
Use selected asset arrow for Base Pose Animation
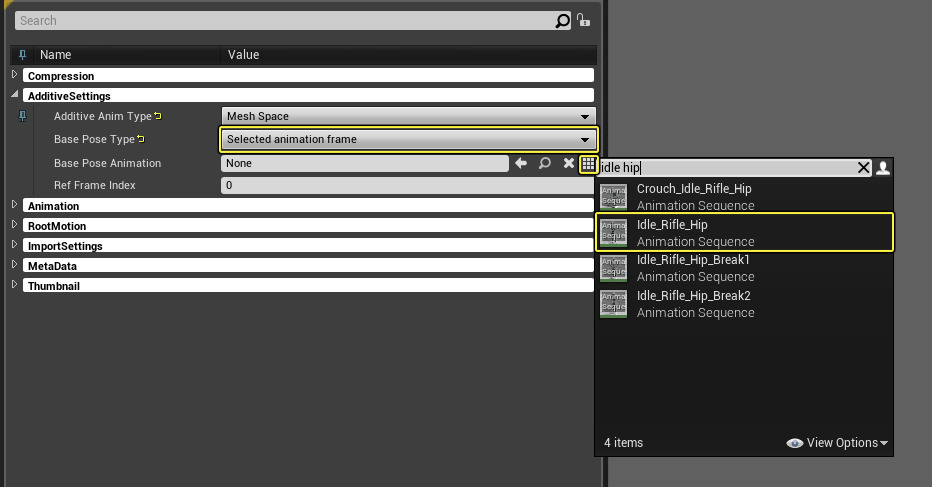click(521, 163)
